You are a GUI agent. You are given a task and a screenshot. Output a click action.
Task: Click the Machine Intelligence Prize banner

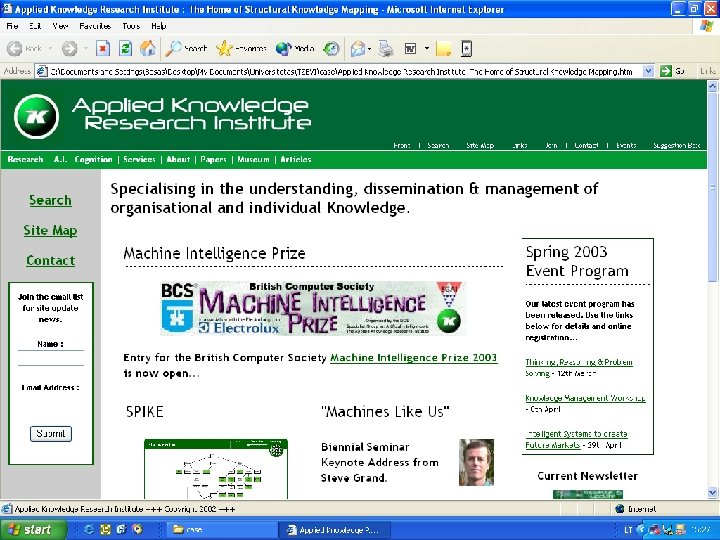314,308
